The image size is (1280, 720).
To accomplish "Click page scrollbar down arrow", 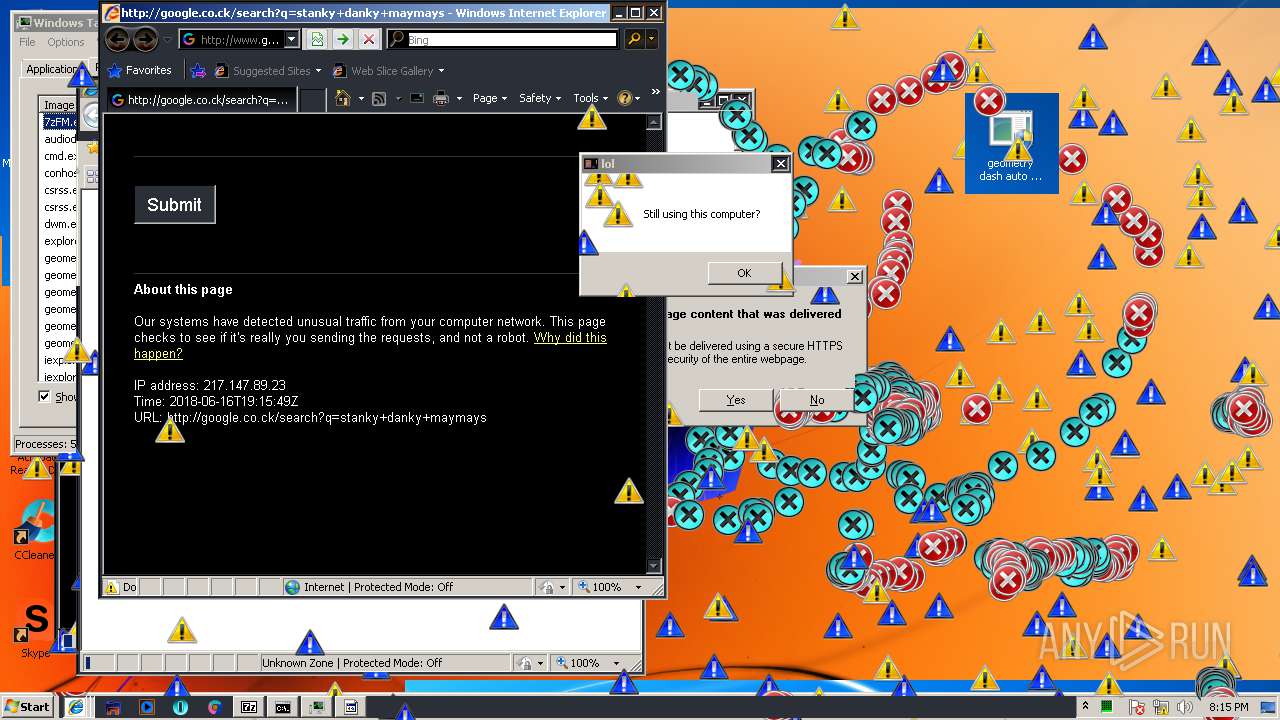I will (x=654, y=566).
